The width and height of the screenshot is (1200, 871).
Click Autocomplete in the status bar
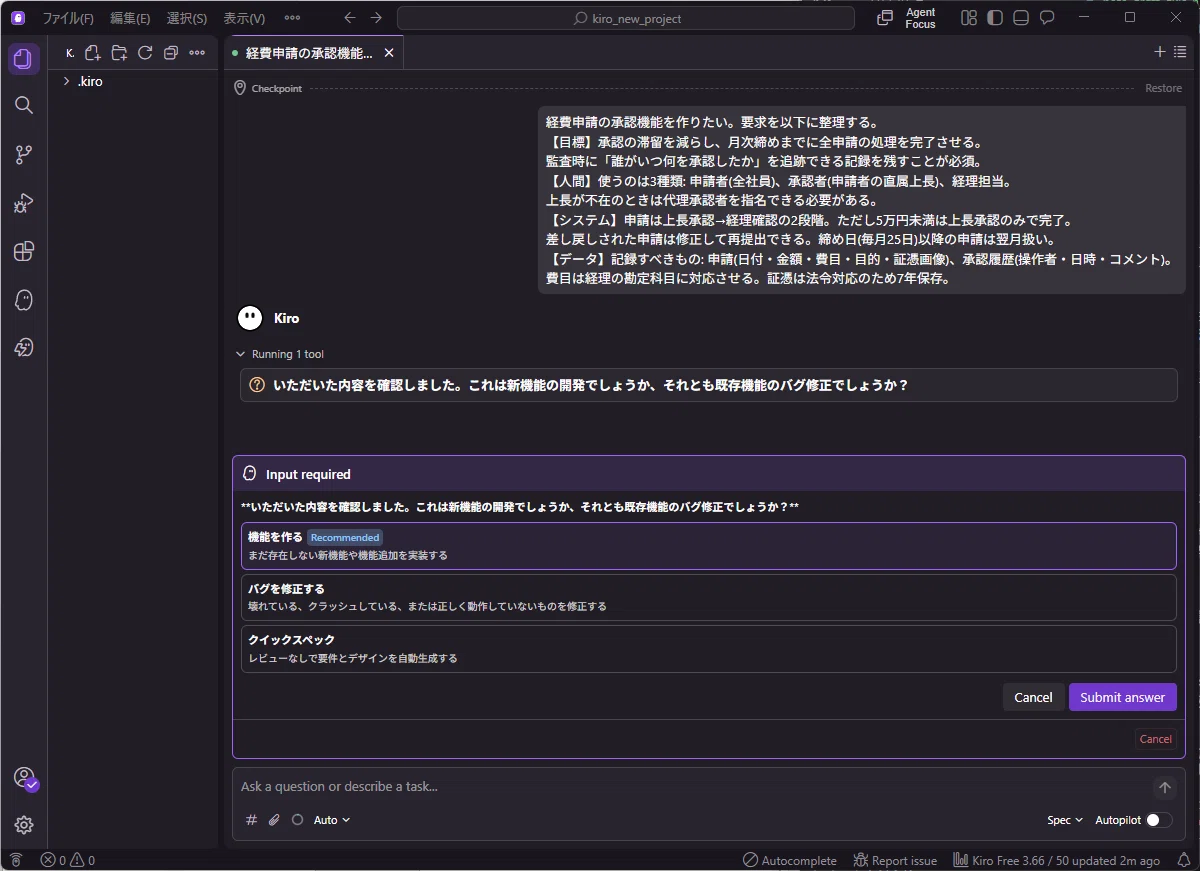click(x=790, y=860)
